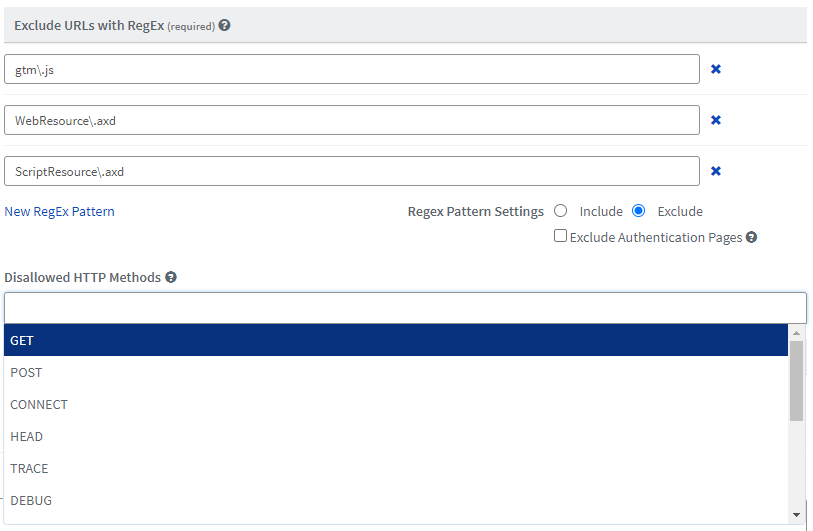Open help for Exclude Authentication Pages

pyautogui.click(x=751, y=237)
